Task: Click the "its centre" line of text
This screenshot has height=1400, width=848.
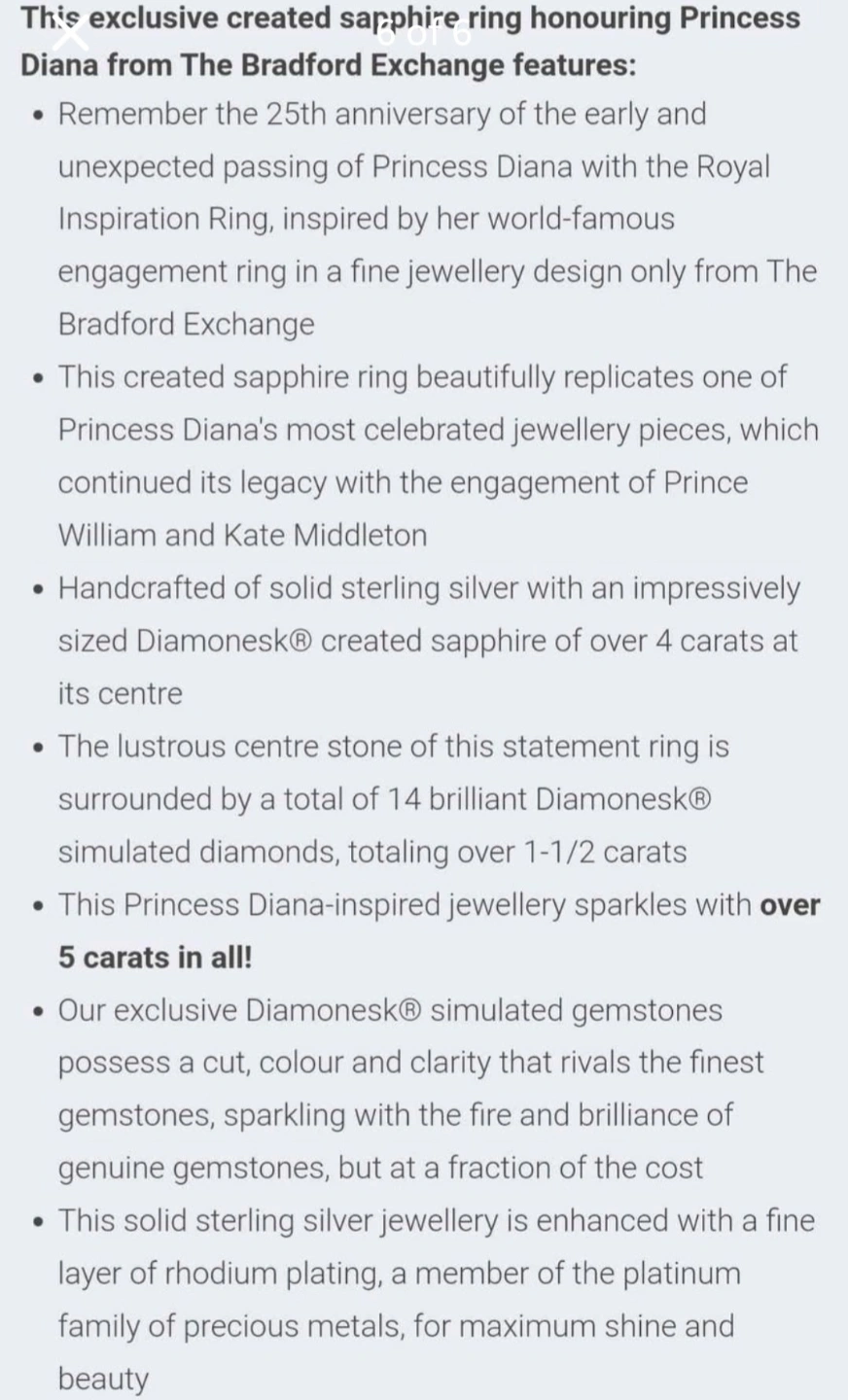Action: tap(120, 693)
